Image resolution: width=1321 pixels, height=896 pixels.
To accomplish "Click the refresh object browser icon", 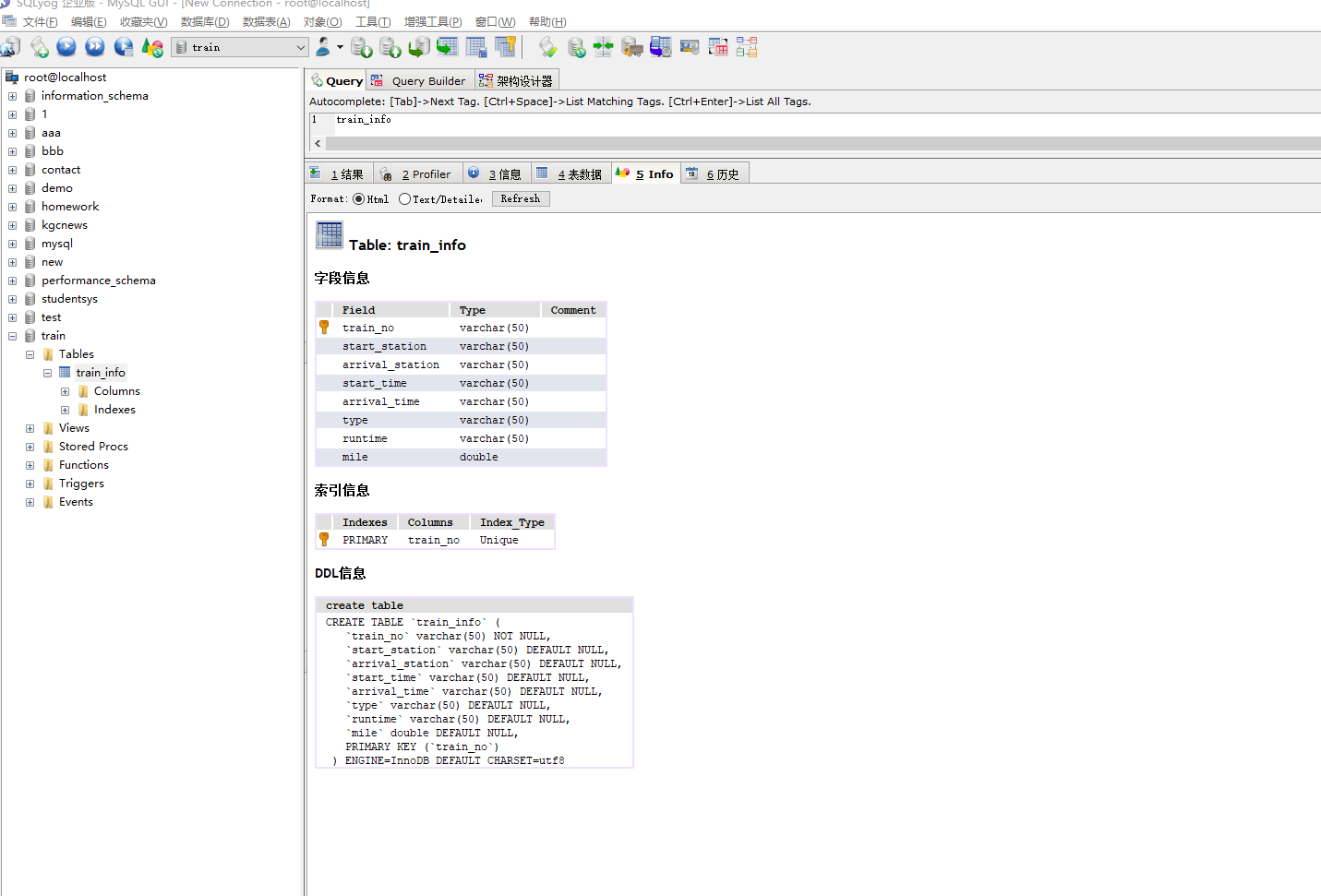I will (152, 47).
